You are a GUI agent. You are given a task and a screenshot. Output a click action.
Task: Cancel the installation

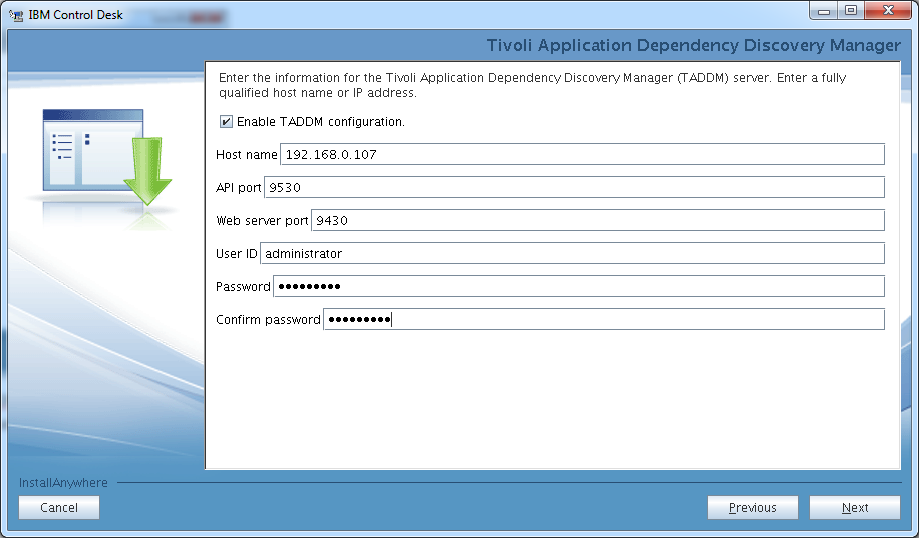59,508
